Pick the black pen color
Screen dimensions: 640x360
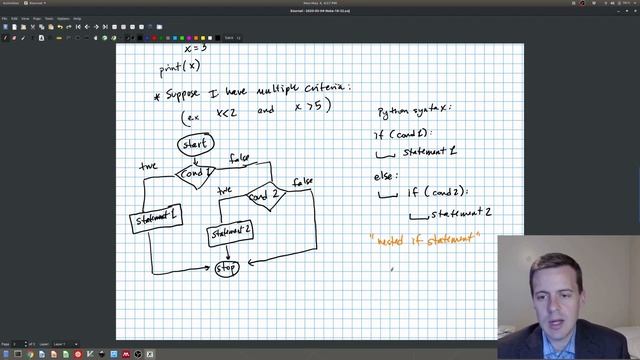[x=140, y=38]
